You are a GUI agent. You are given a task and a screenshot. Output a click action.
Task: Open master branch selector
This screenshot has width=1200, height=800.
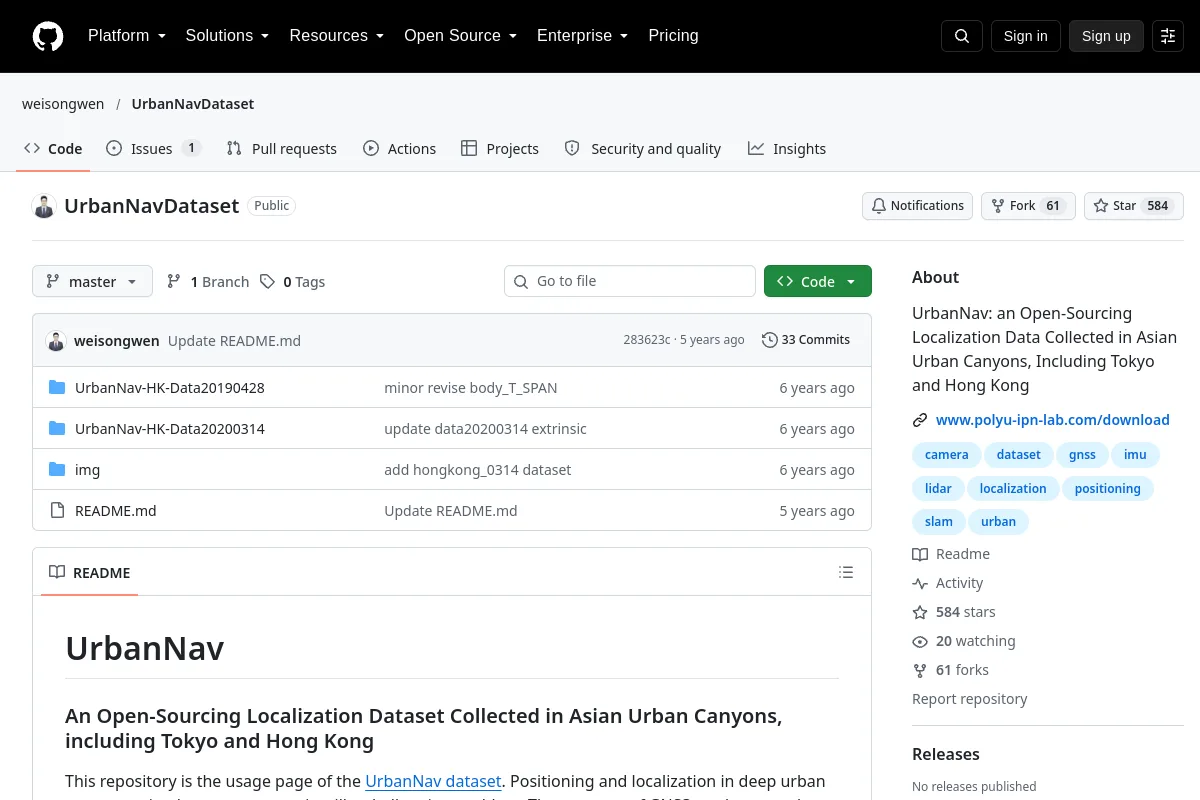pyautogui.click(x=92, y=282)
